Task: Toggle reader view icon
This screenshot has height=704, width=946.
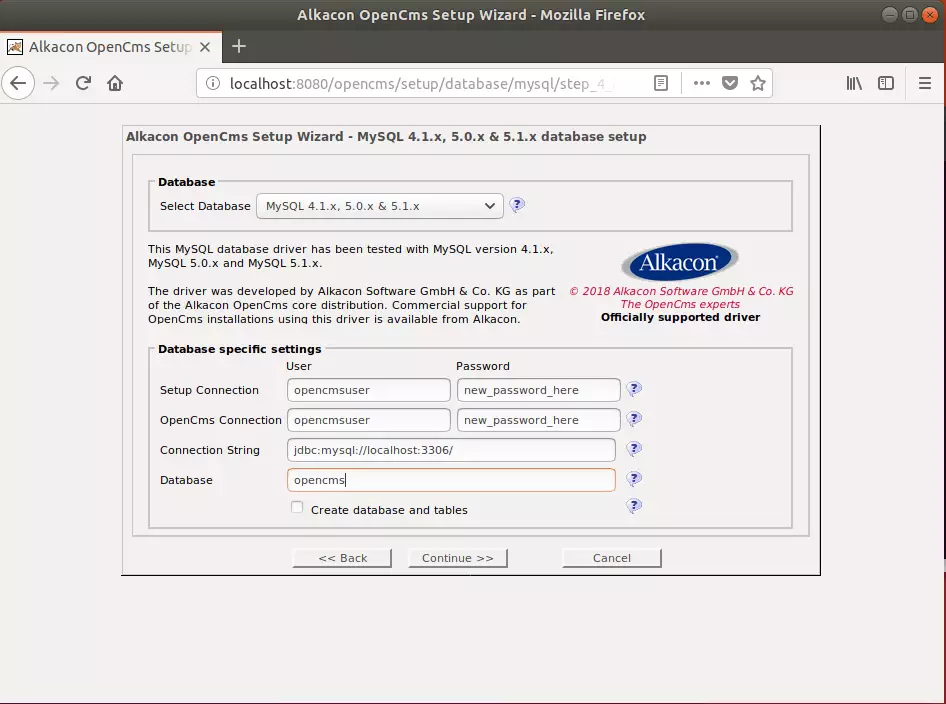Action: 661,83
